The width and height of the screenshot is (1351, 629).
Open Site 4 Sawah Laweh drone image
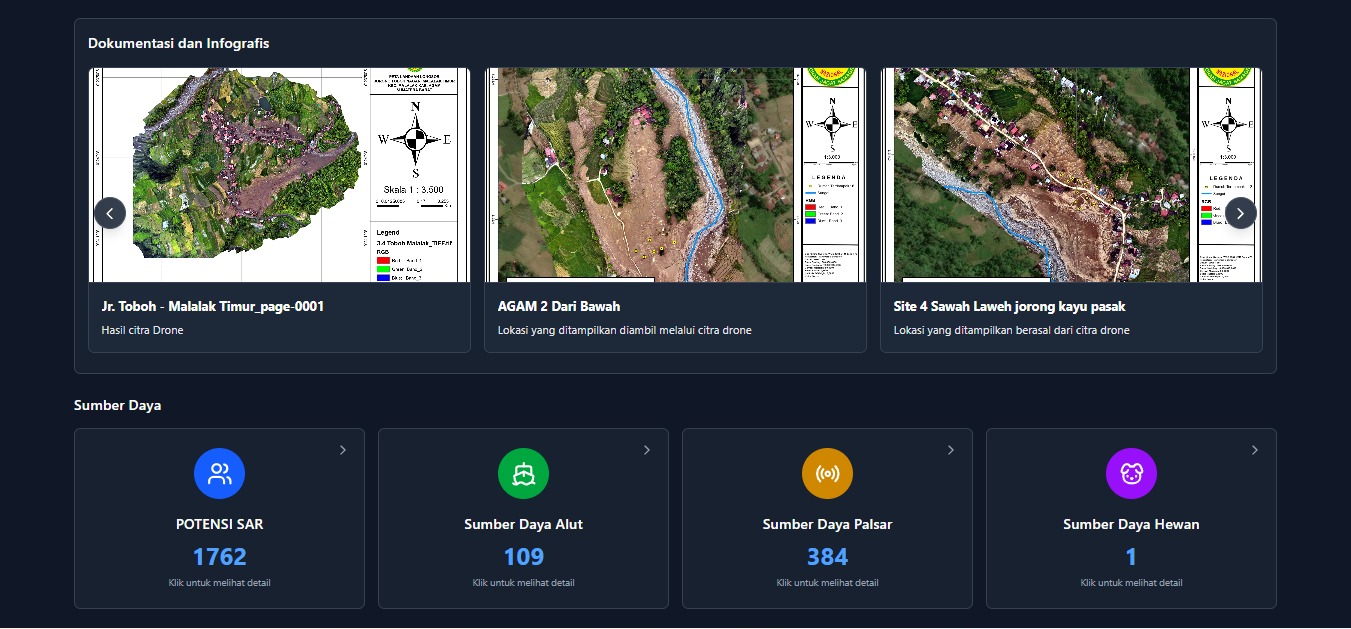[1071, 175]
